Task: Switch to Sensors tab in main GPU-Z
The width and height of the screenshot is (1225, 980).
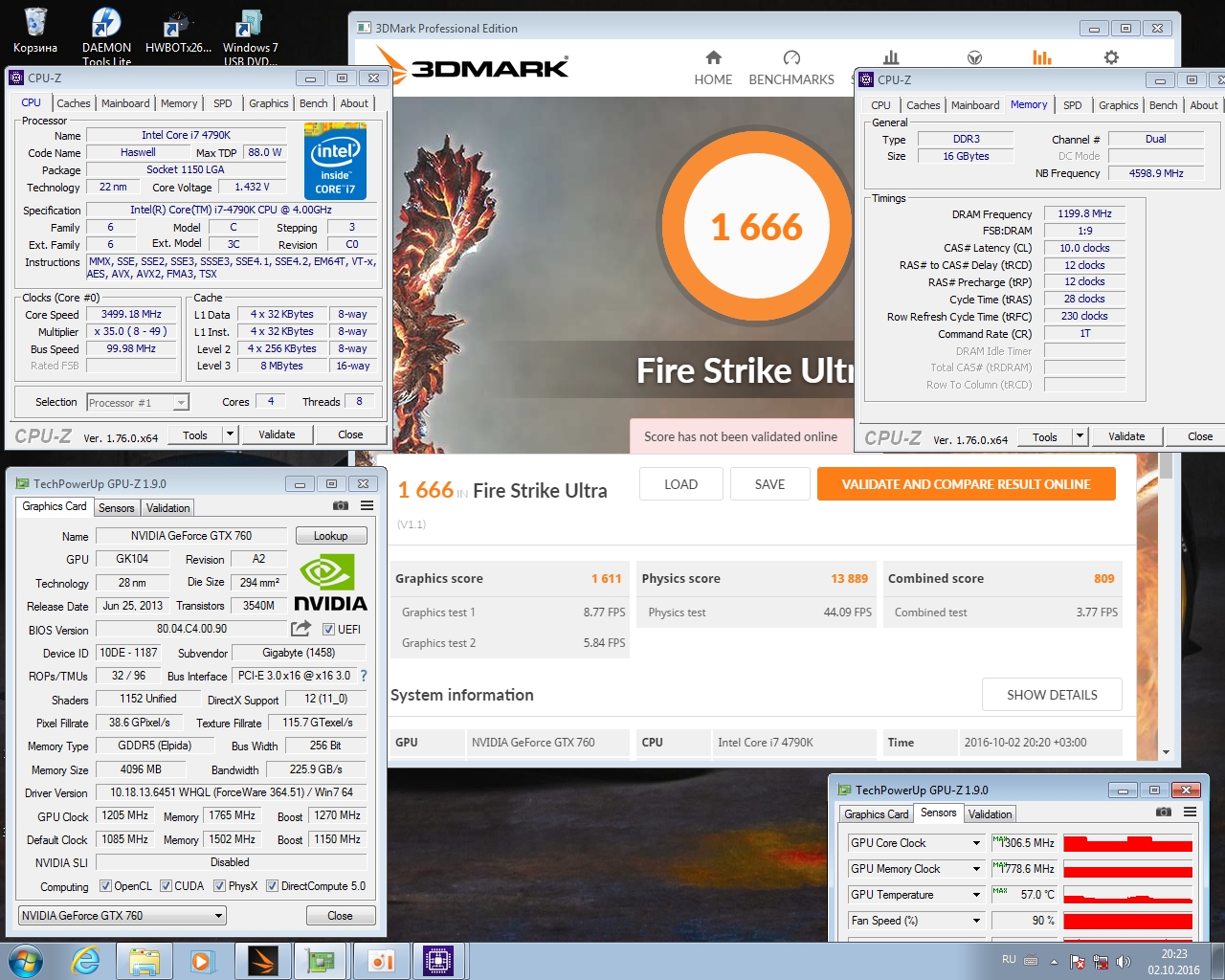Action: tap(117, 508)
